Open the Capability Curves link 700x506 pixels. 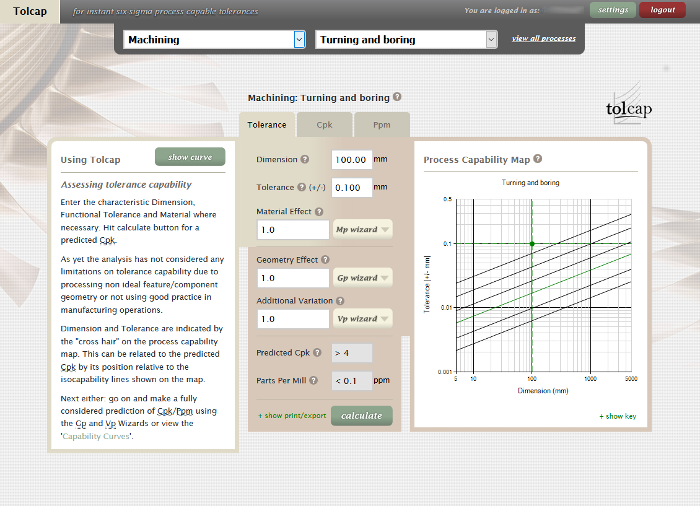click(96, 436)
